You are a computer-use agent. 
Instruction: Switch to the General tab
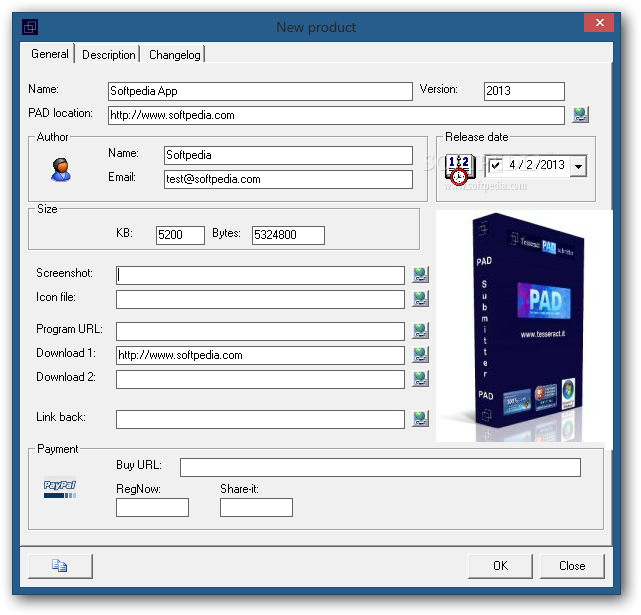click(x=50, y=54)
